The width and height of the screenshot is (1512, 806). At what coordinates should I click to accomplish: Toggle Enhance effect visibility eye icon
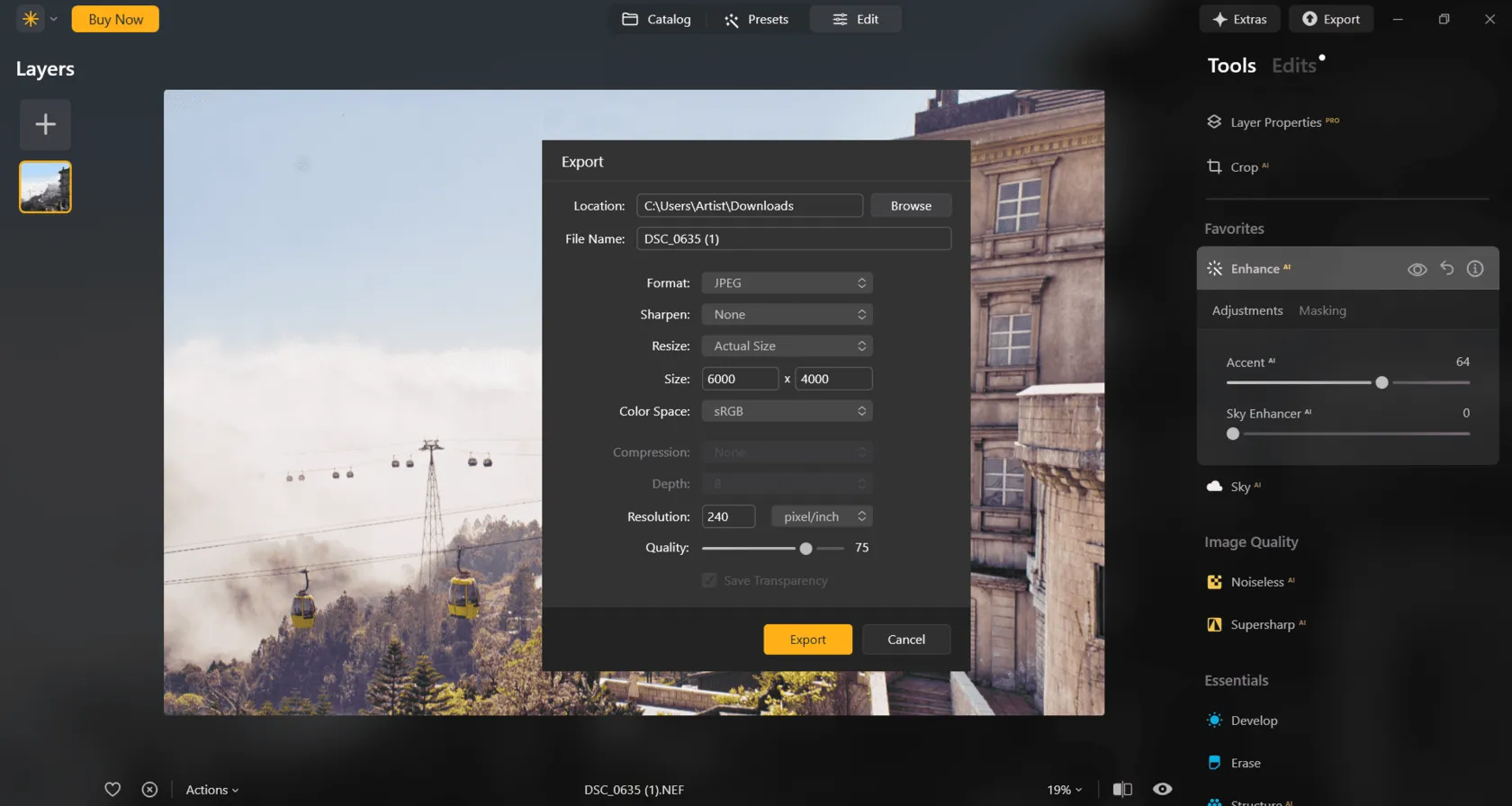click(x=1417, y=269)
